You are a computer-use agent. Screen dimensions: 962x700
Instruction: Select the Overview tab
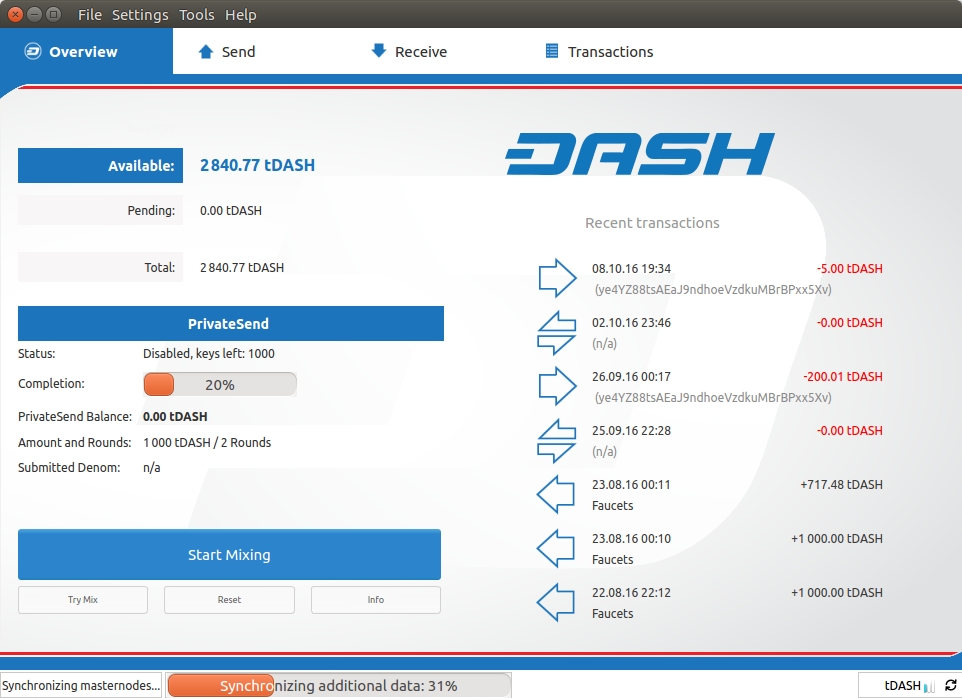87,52
